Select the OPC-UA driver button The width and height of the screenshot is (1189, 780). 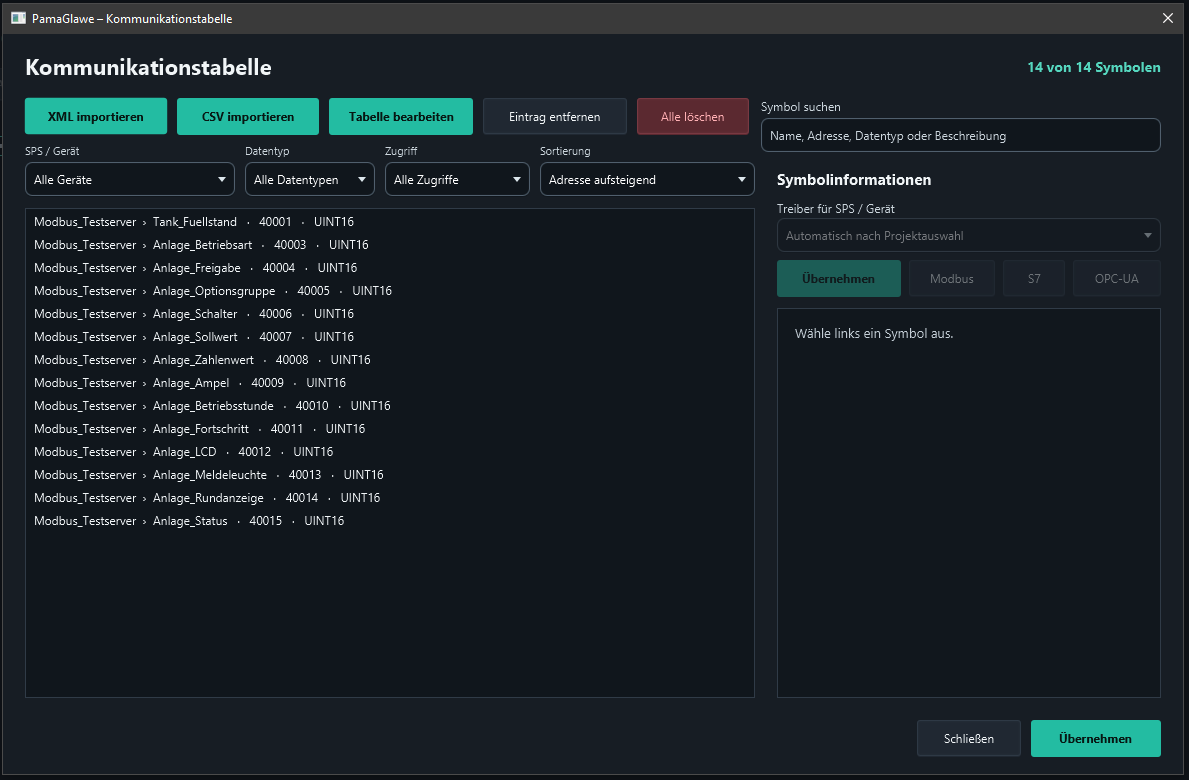click(1117, 279)
